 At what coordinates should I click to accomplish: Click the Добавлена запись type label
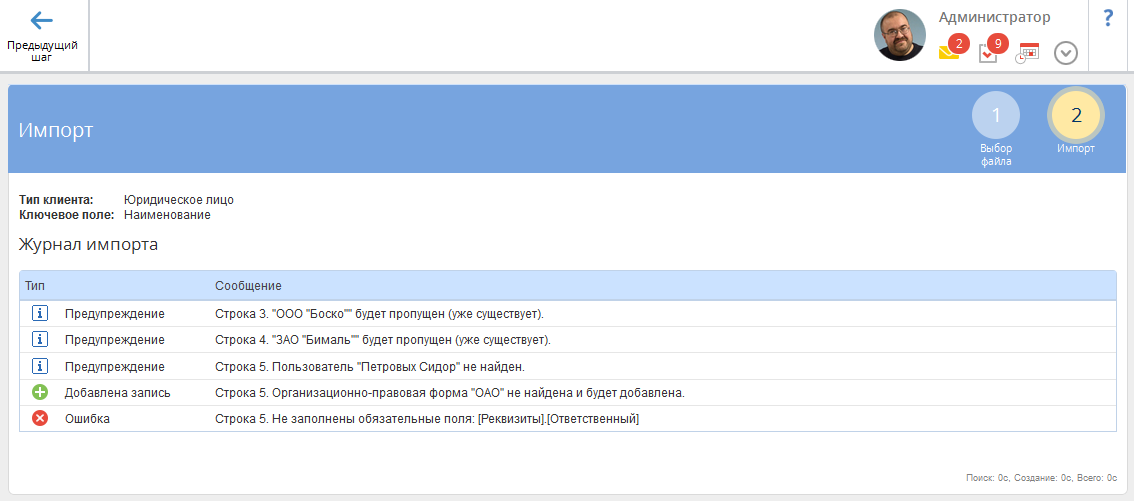118,393
